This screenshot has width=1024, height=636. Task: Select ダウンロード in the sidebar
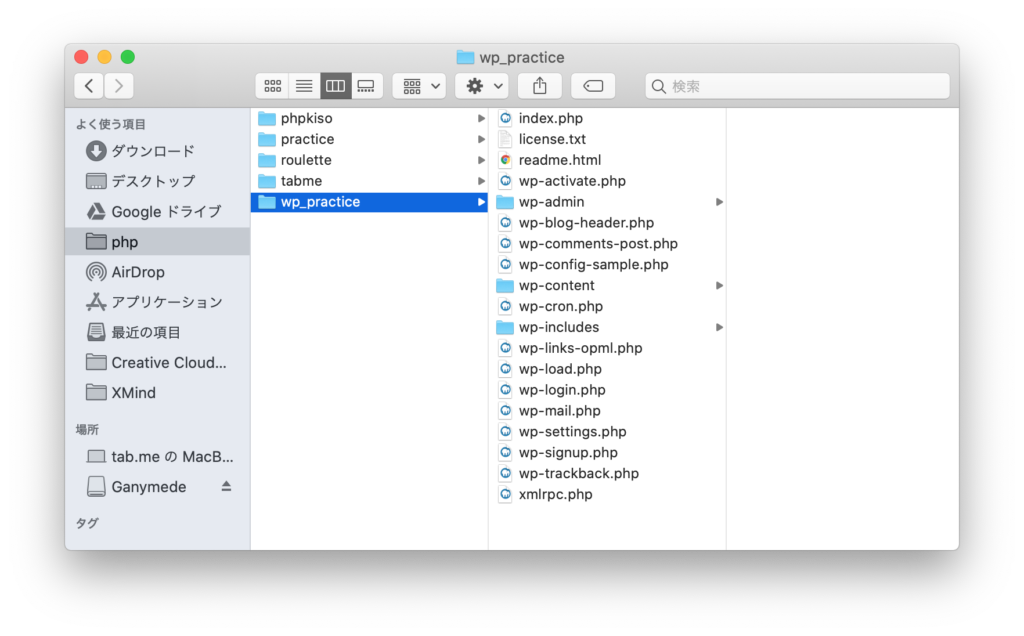click(152, 151)
